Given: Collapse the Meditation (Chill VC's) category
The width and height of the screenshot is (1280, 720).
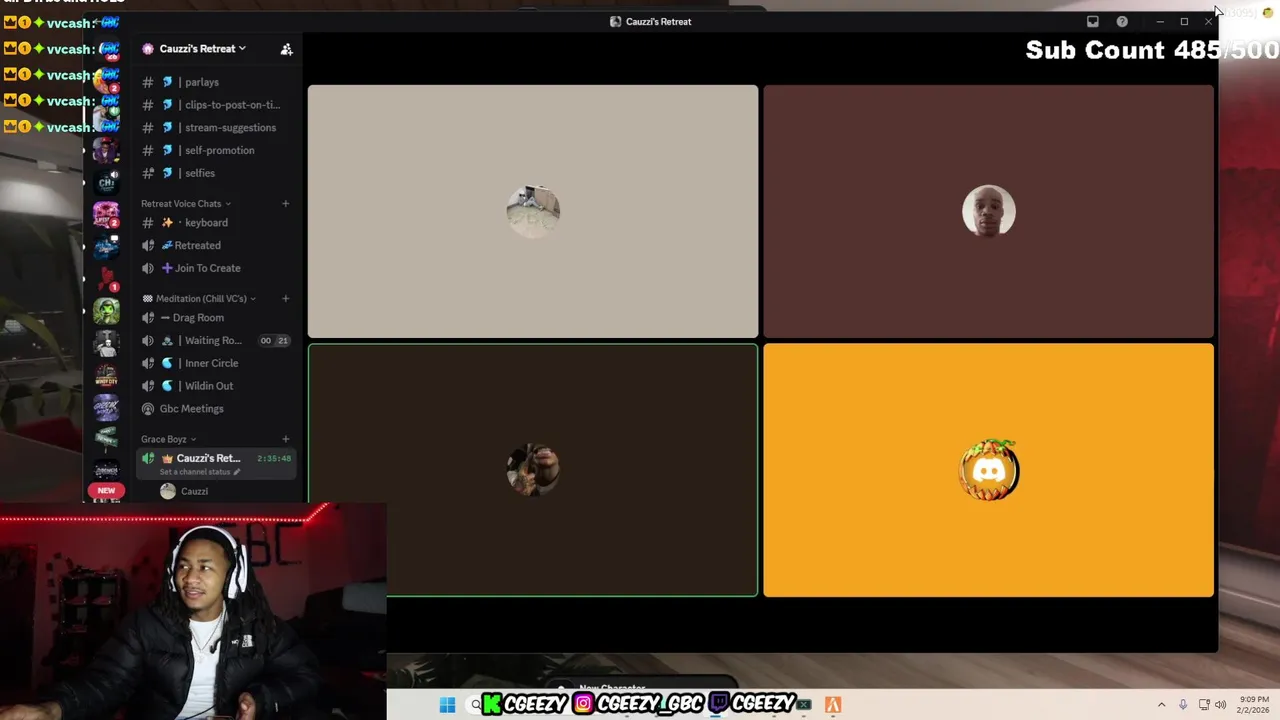Looking at the screenshot, I should [199, 299].
